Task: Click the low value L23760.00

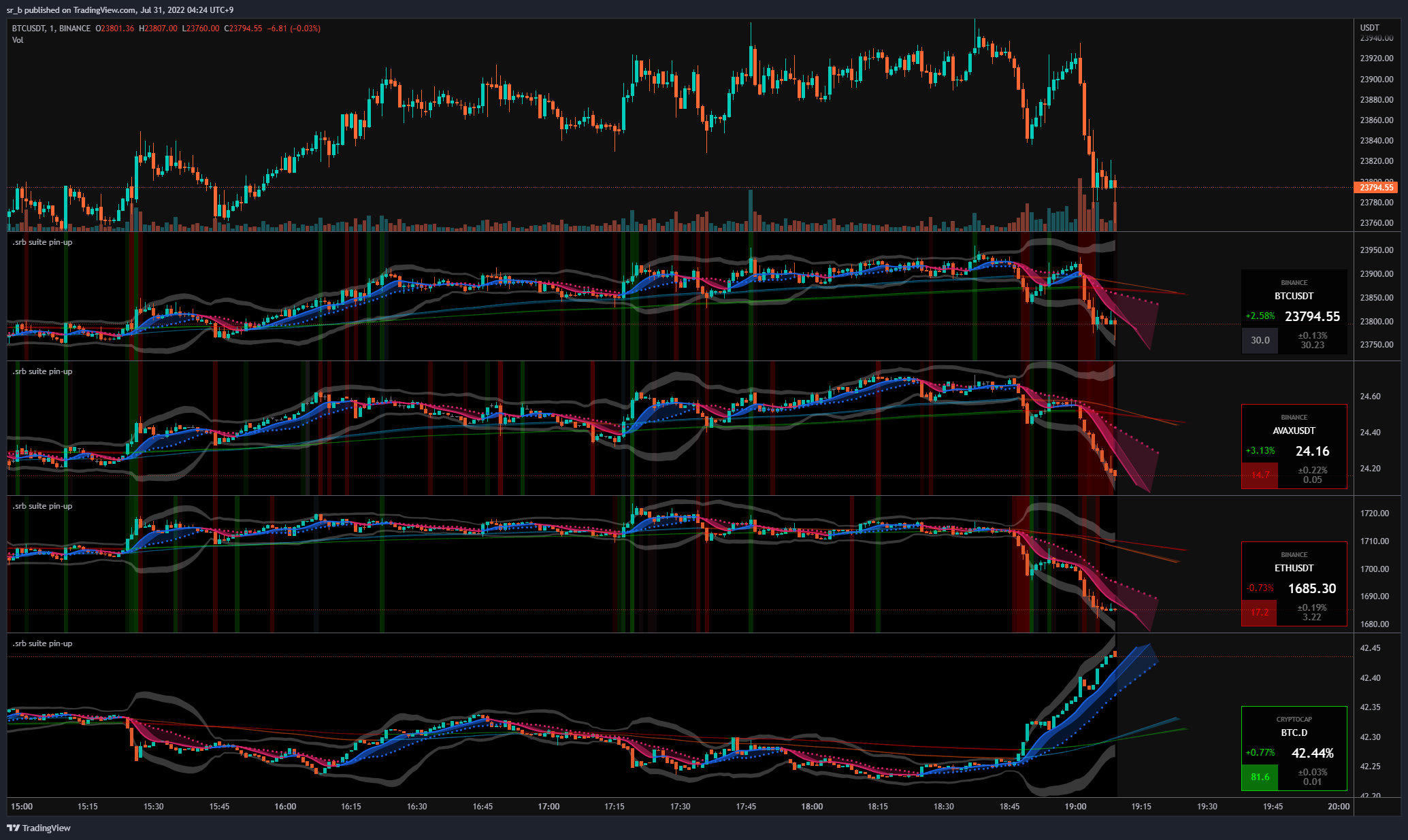Action: click(201, 29)
